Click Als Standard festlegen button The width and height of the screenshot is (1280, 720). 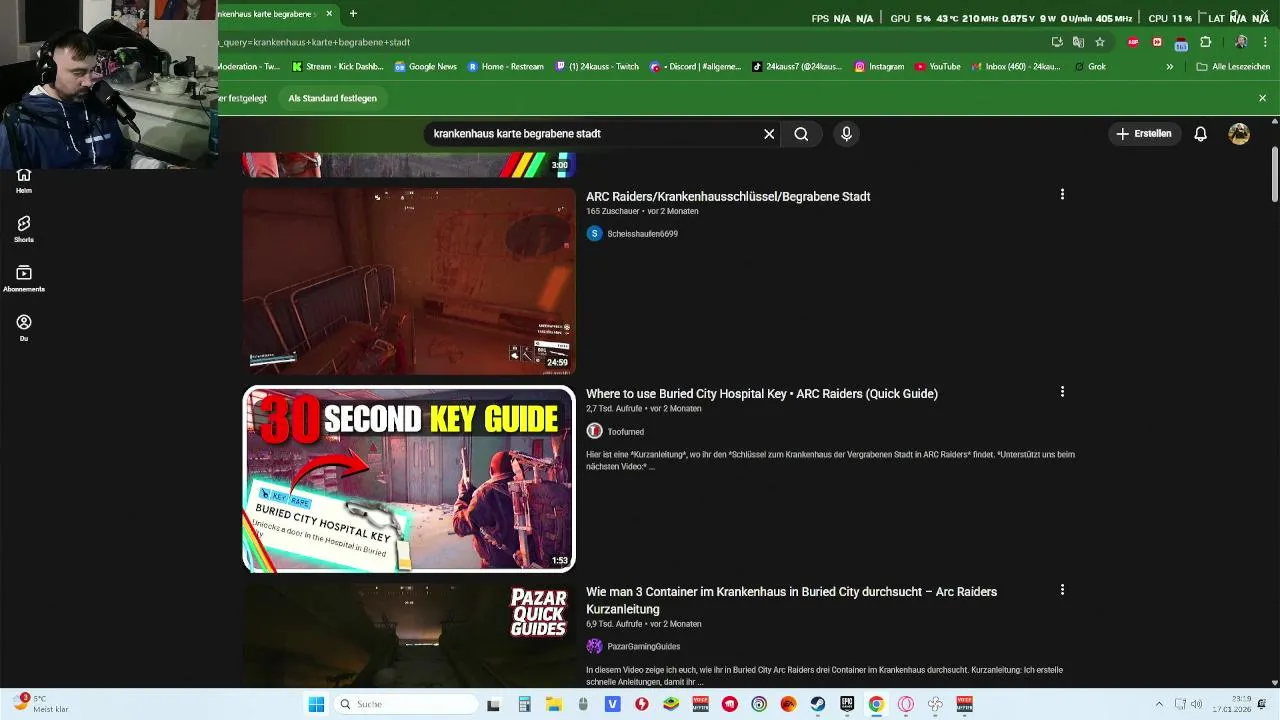332,98
